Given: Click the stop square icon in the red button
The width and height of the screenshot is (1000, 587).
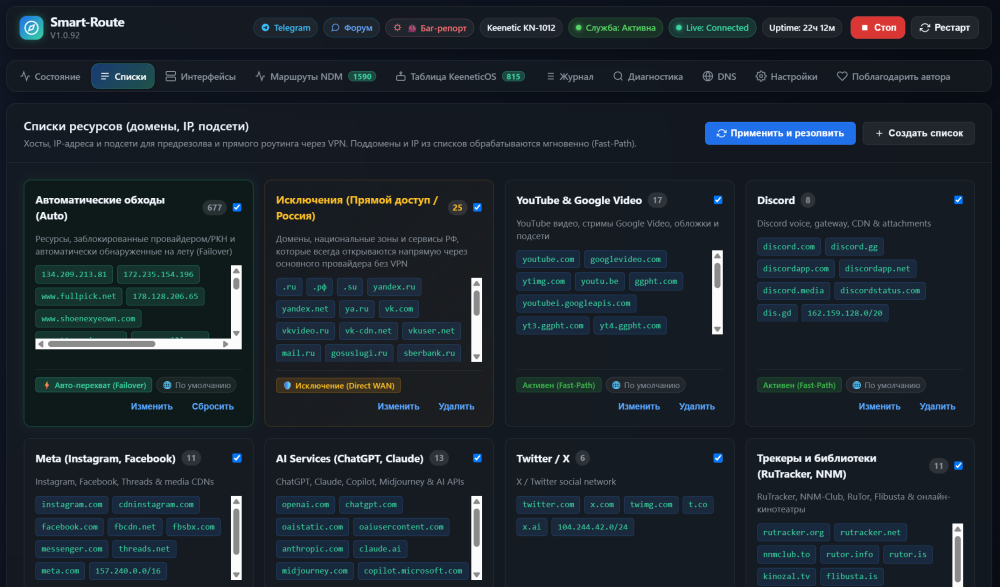Looking at the screenshot, I should (865, 28).
